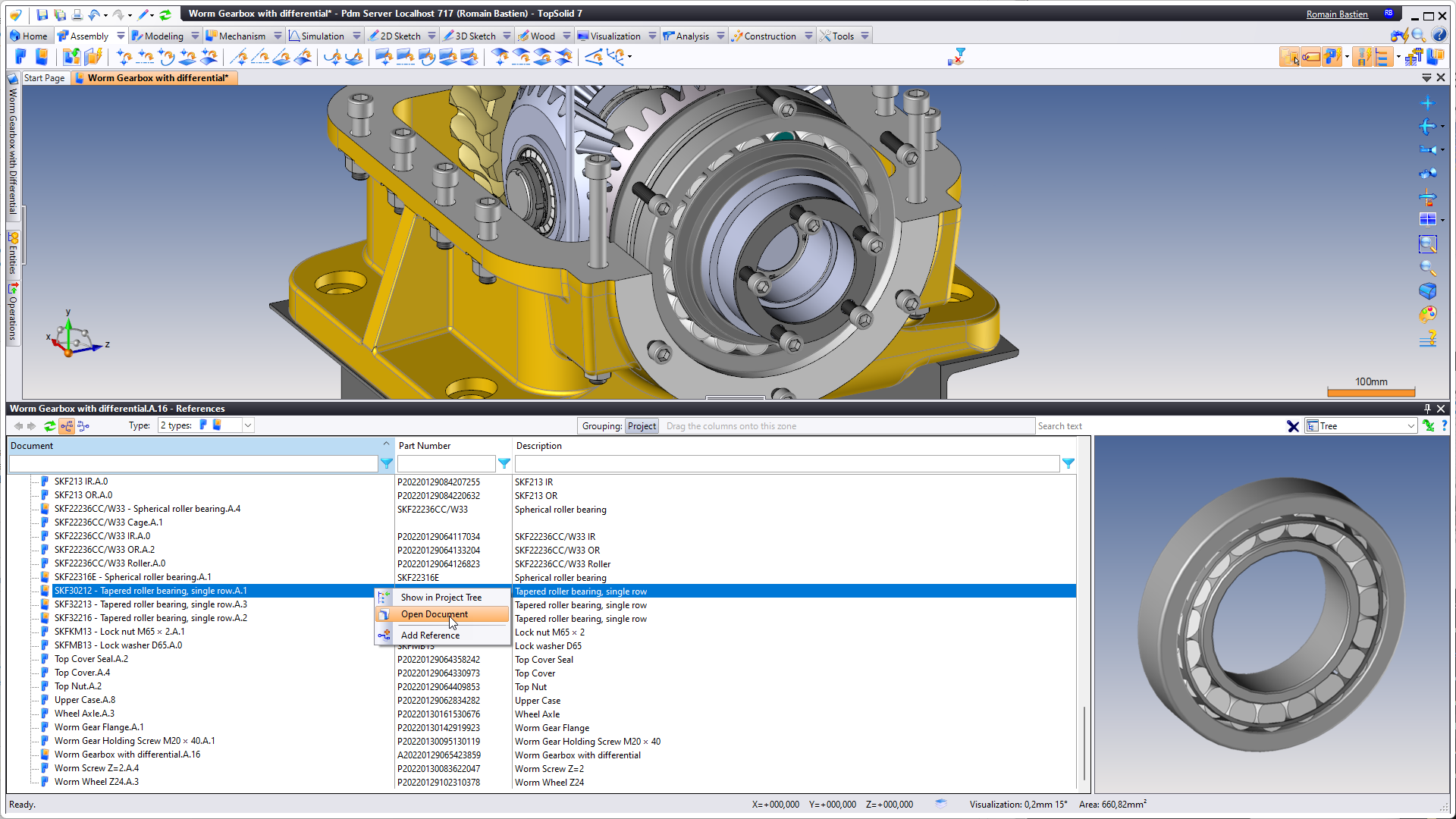The height and width of the screenshot is (819, 1456).
Task: Click the color palette icon in view toolbar
Action: coord(1427,314)
